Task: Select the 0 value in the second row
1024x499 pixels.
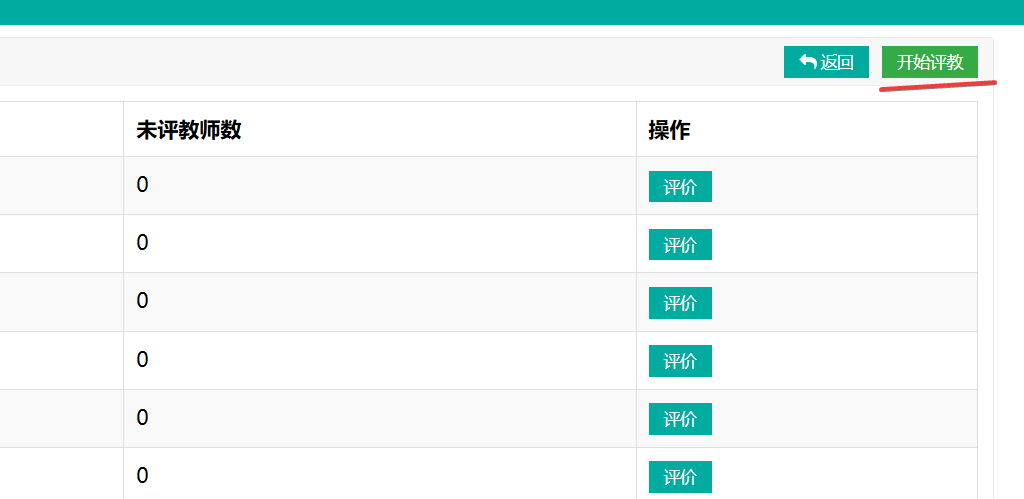Action: 143,243
